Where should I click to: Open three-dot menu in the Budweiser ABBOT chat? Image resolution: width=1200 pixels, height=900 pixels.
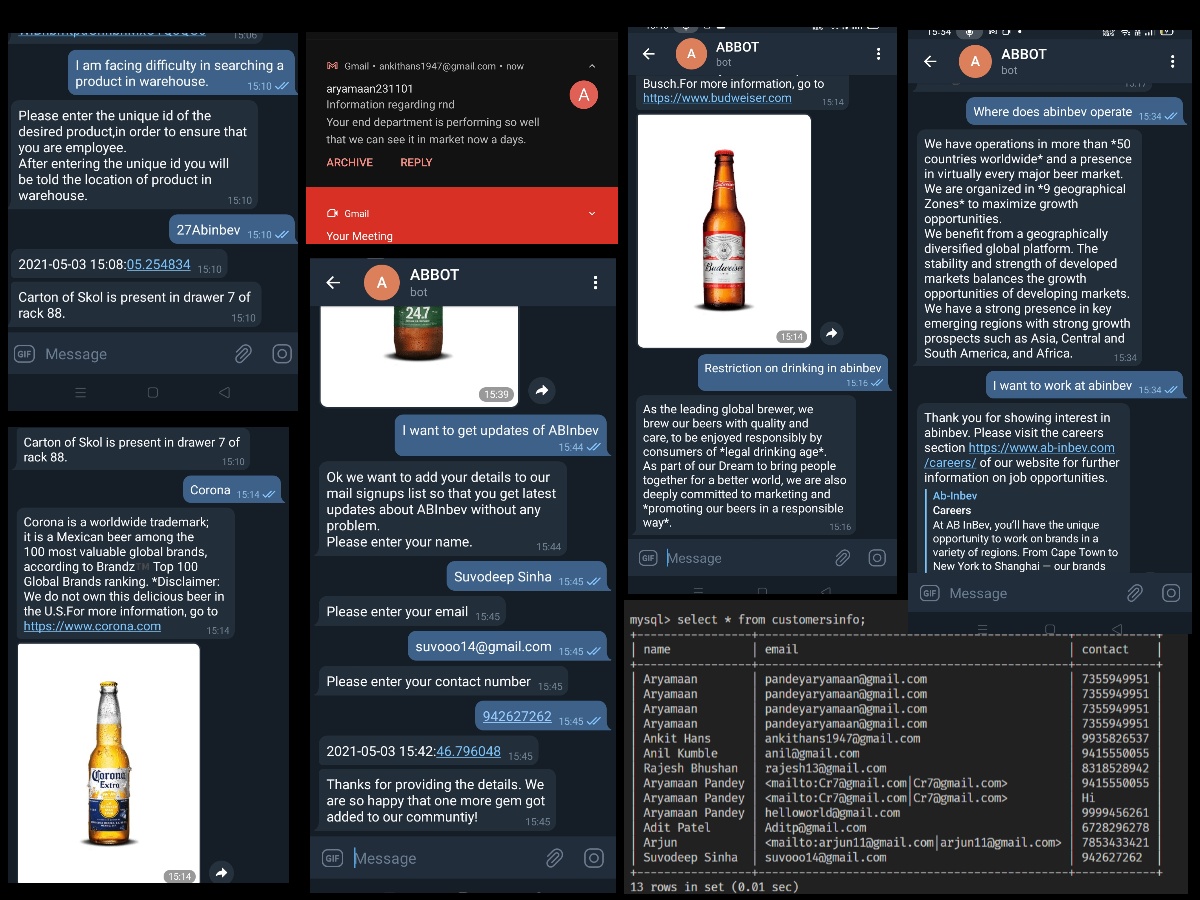pos(878,54)
